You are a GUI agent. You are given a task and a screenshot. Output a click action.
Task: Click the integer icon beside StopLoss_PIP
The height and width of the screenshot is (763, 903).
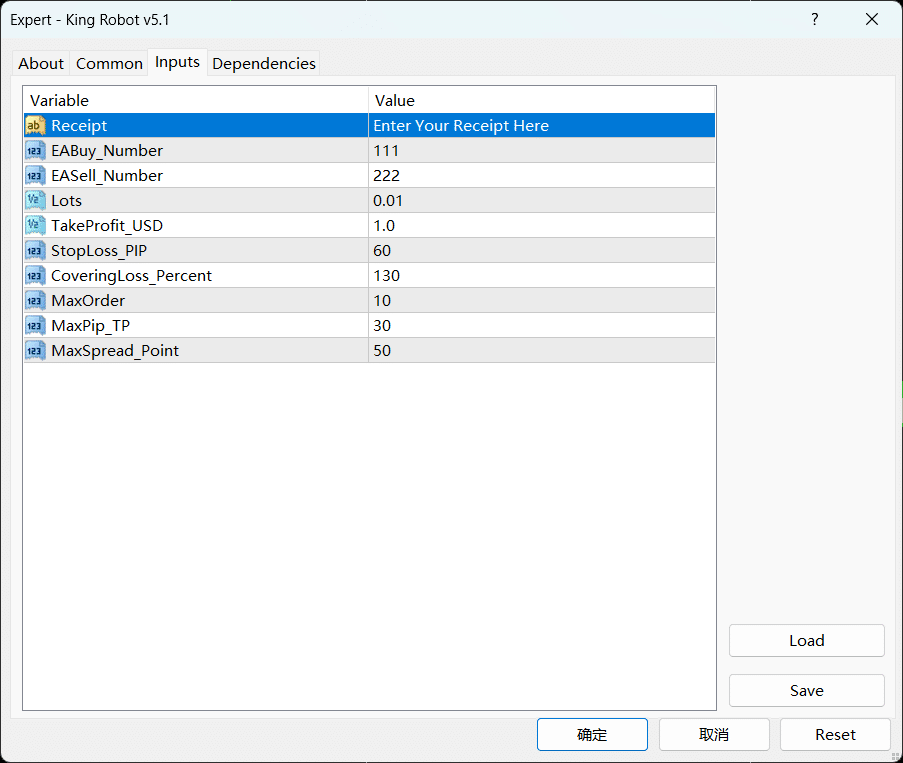point(35,250)
